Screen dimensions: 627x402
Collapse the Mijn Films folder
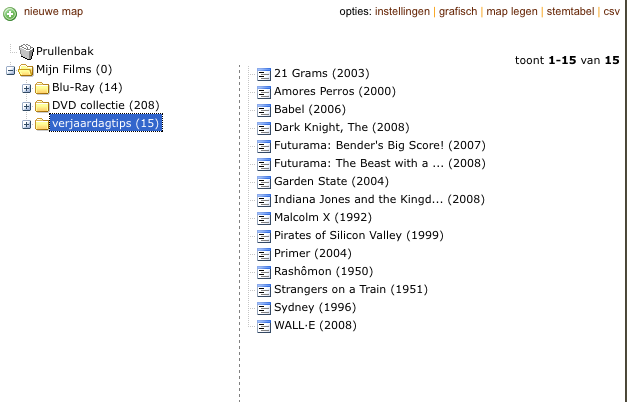coord(10,70)
